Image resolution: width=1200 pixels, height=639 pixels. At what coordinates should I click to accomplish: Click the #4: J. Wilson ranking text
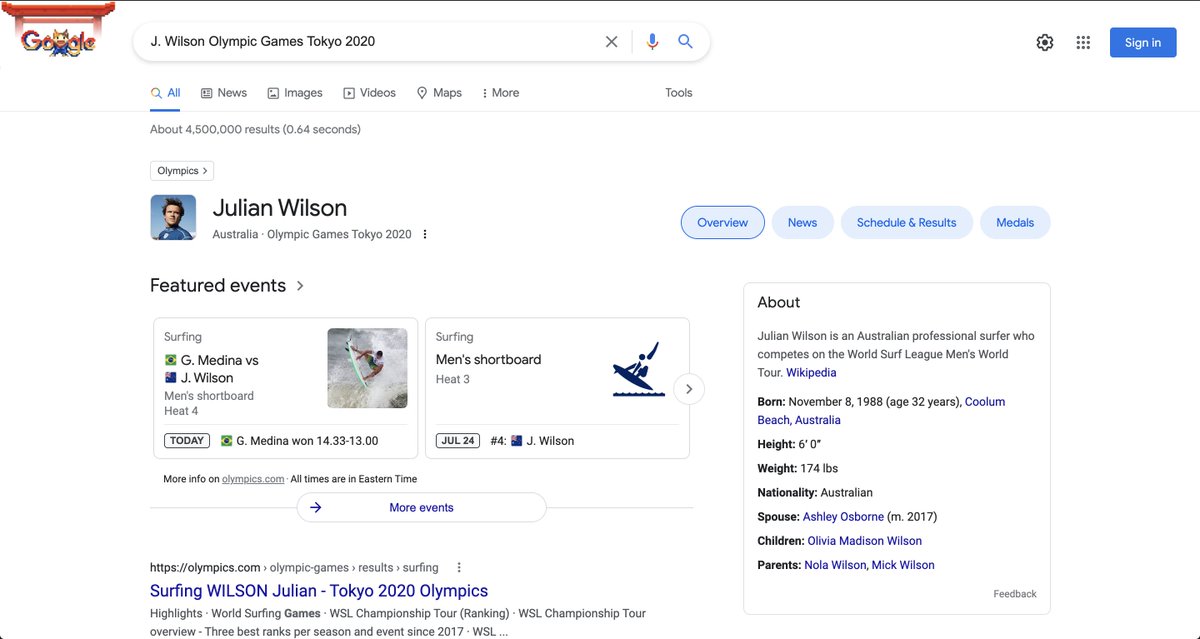(532, 441)
